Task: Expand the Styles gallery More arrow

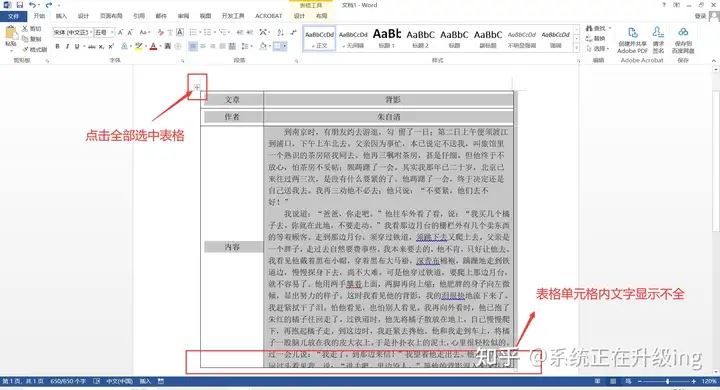Action: (x=577, y=49)
